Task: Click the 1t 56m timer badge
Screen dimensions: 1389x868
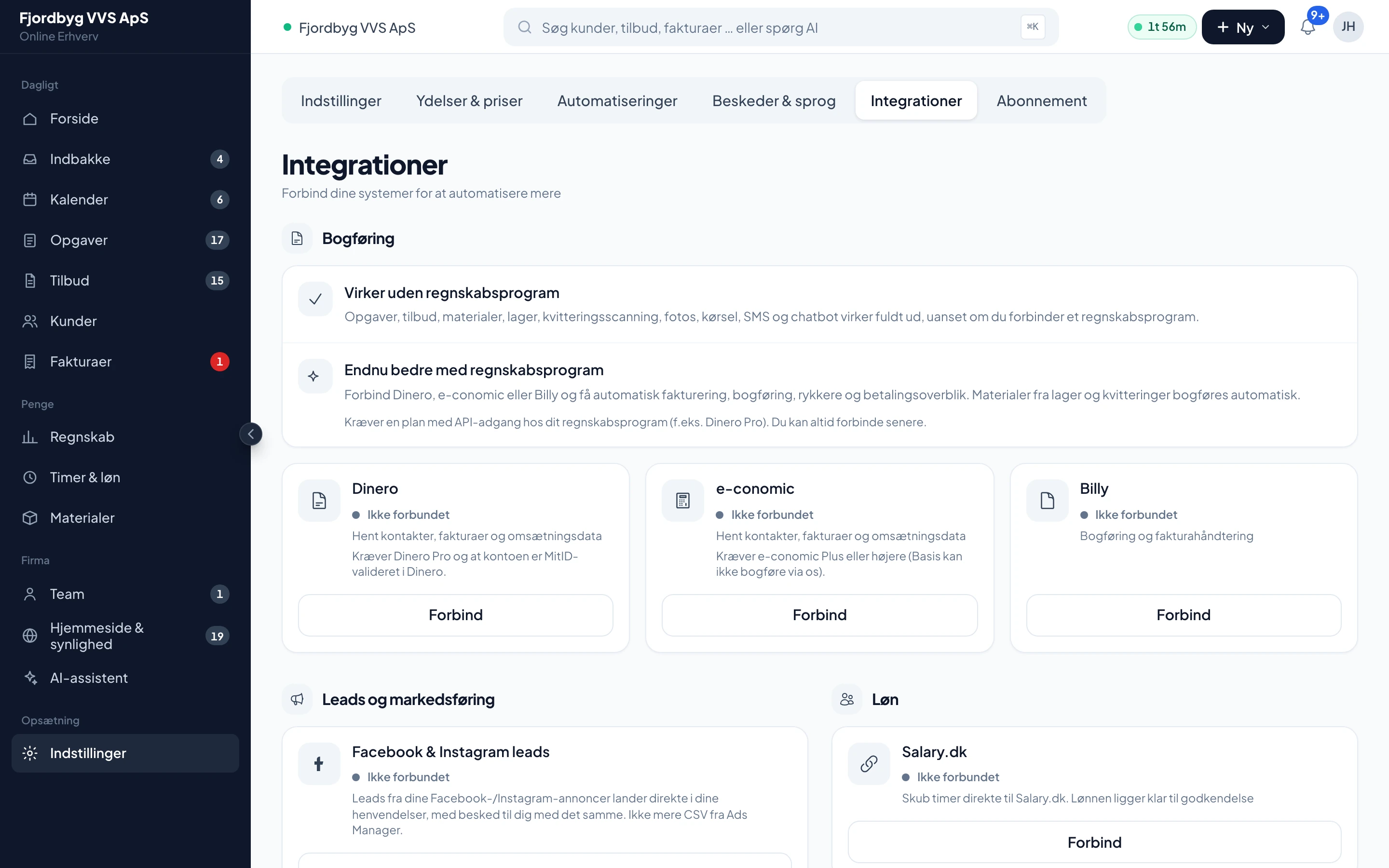Action: click(1162, 27)
